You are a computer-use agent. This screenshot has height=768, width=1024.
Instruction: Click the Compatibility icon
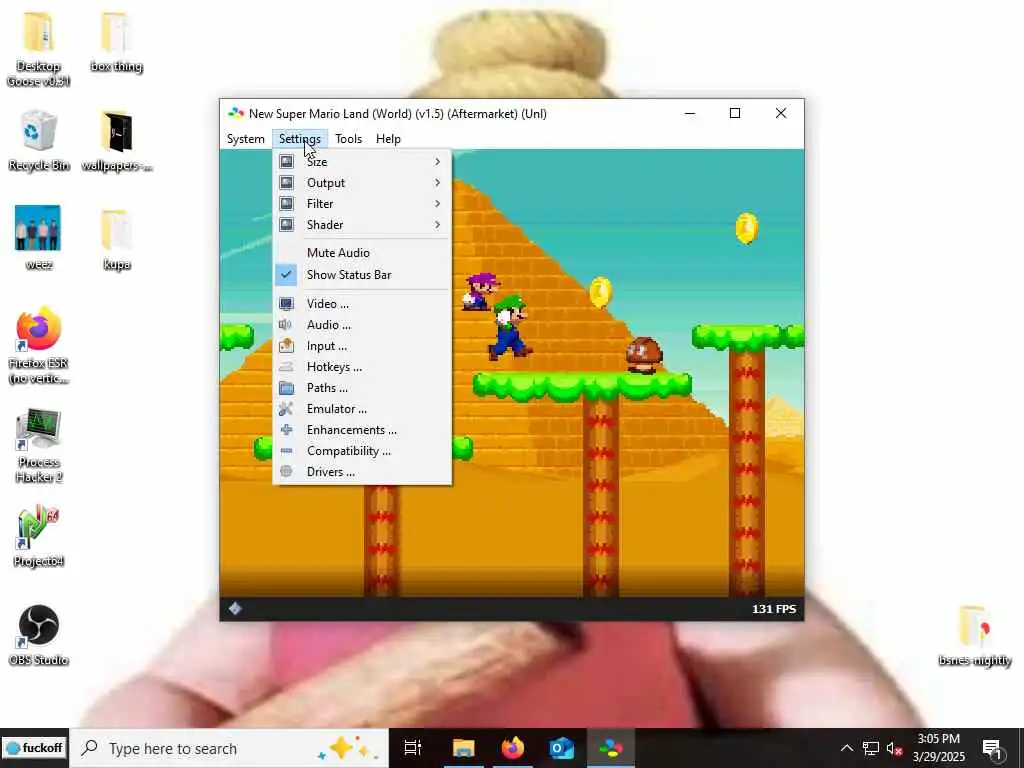[x=286, y=451]
